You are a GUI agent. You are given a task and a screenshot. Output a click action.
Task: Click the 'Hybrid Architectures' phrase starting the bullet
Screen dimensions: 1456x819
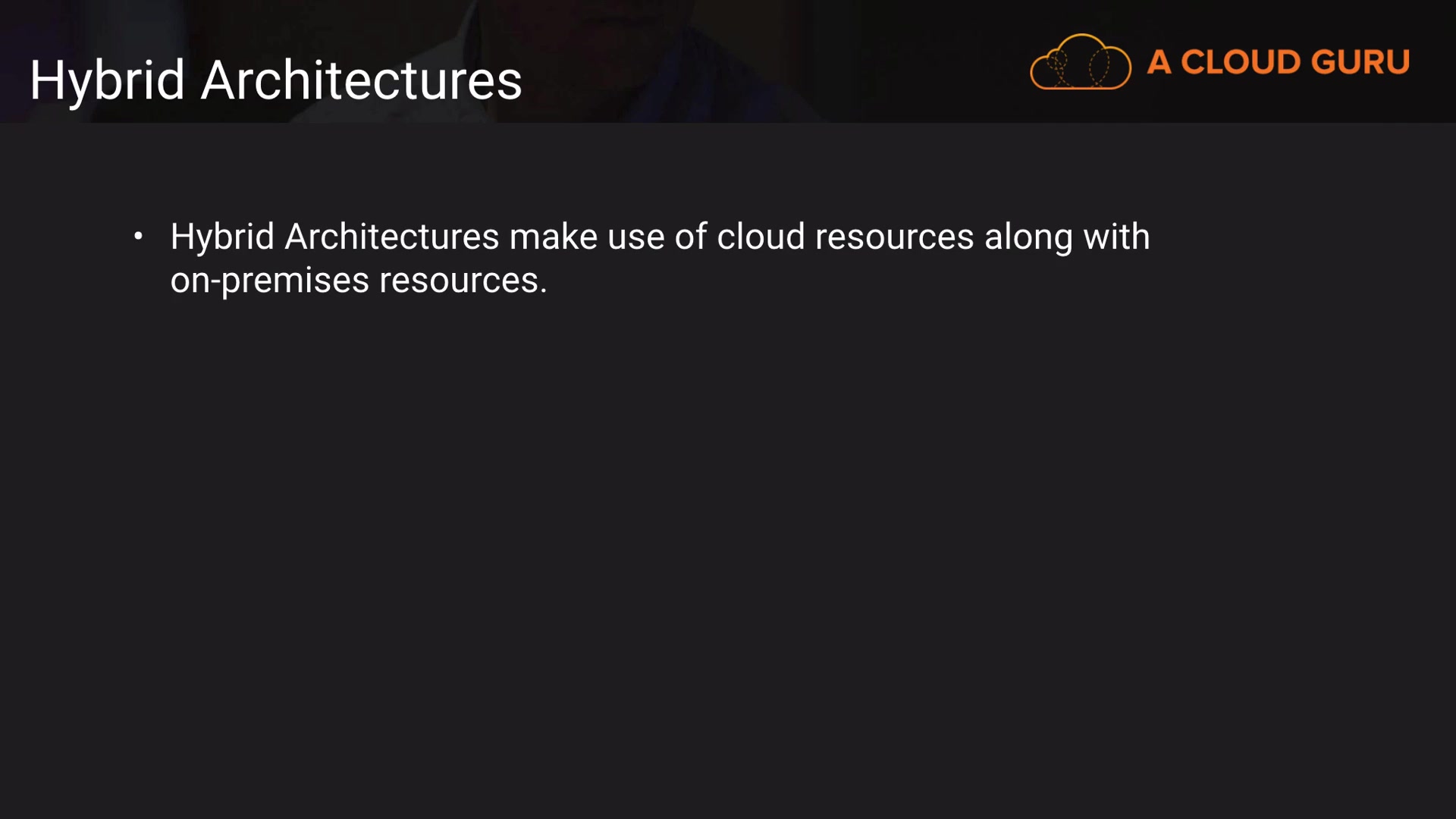click(x=334, y=237)
